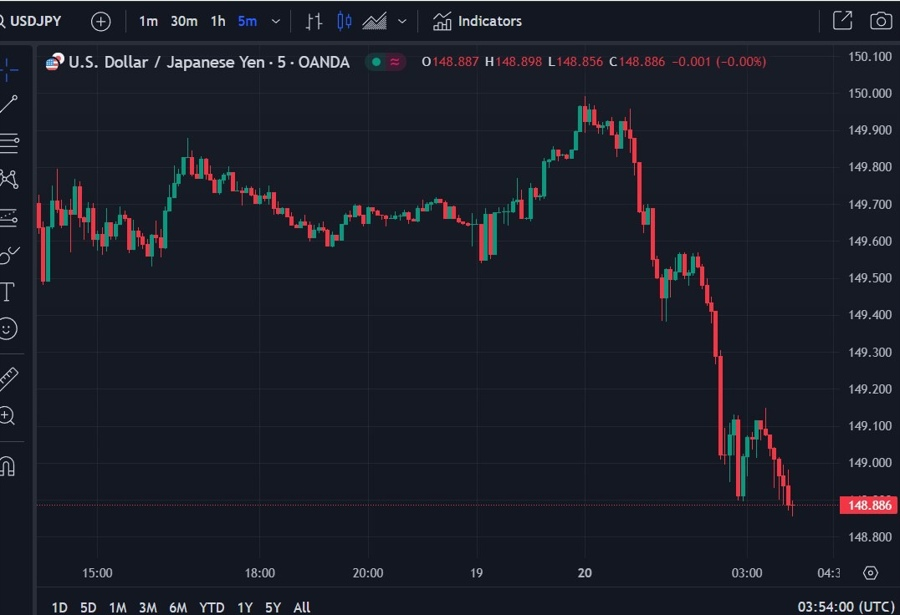Click the open value O148.887
The width and height of the screenshot is (900, 615).
pos(450,62)
